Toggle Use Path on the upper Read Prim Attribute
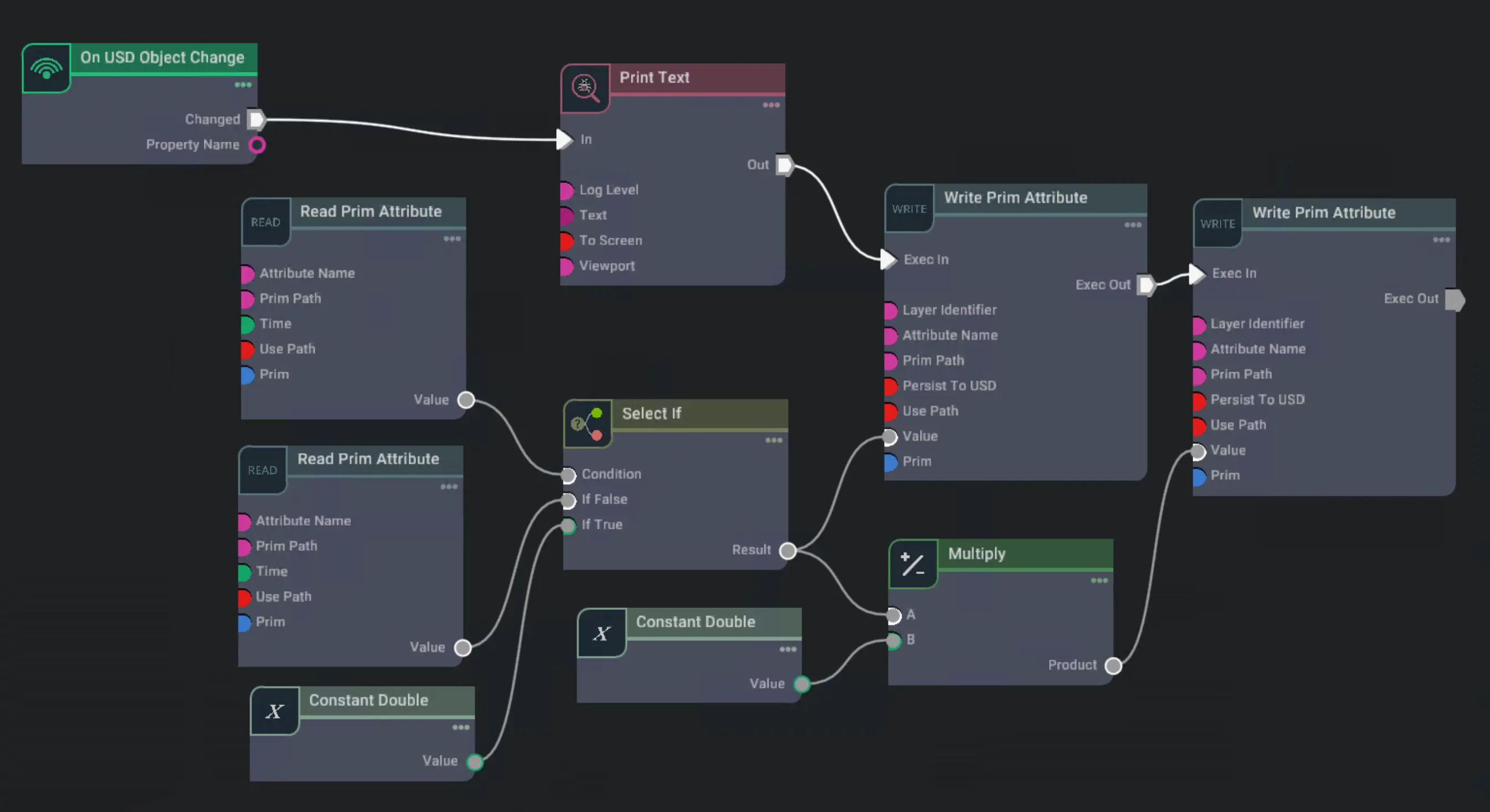This screenshot has width=1490, height=812. click(248, 350)
